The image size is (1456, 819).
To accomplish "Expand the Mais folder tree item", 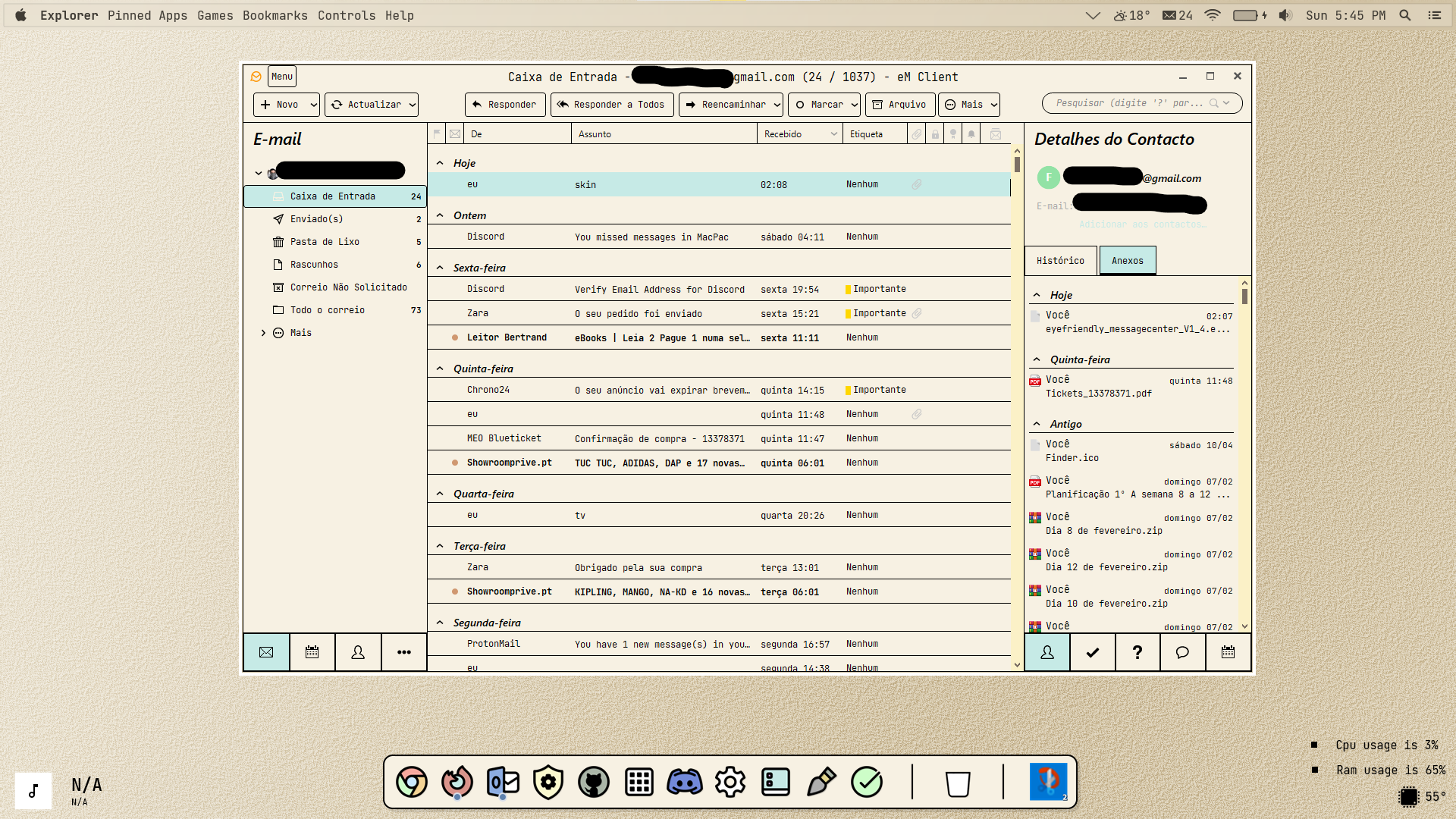I will [263, 333].
